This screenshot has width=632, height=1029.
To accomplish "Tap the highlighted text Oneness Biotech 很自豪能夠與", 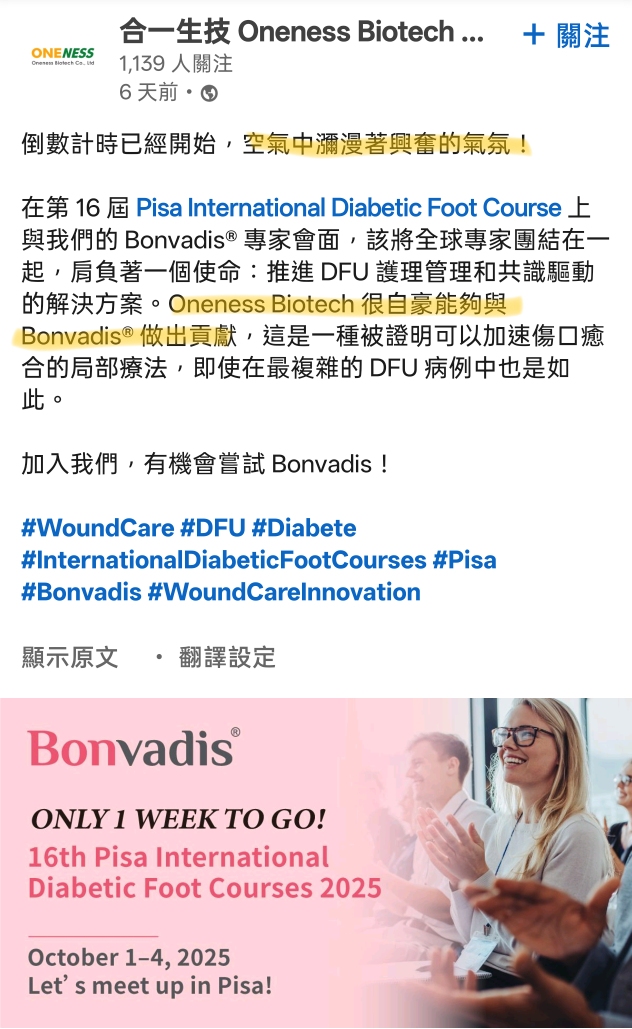I will click(337, 304).
